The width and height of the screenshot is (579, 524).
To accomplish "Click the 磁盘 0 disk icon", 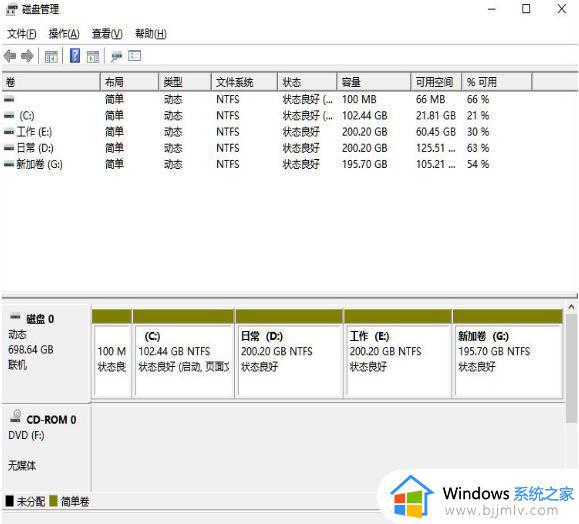I will click(x=15, y=316).
